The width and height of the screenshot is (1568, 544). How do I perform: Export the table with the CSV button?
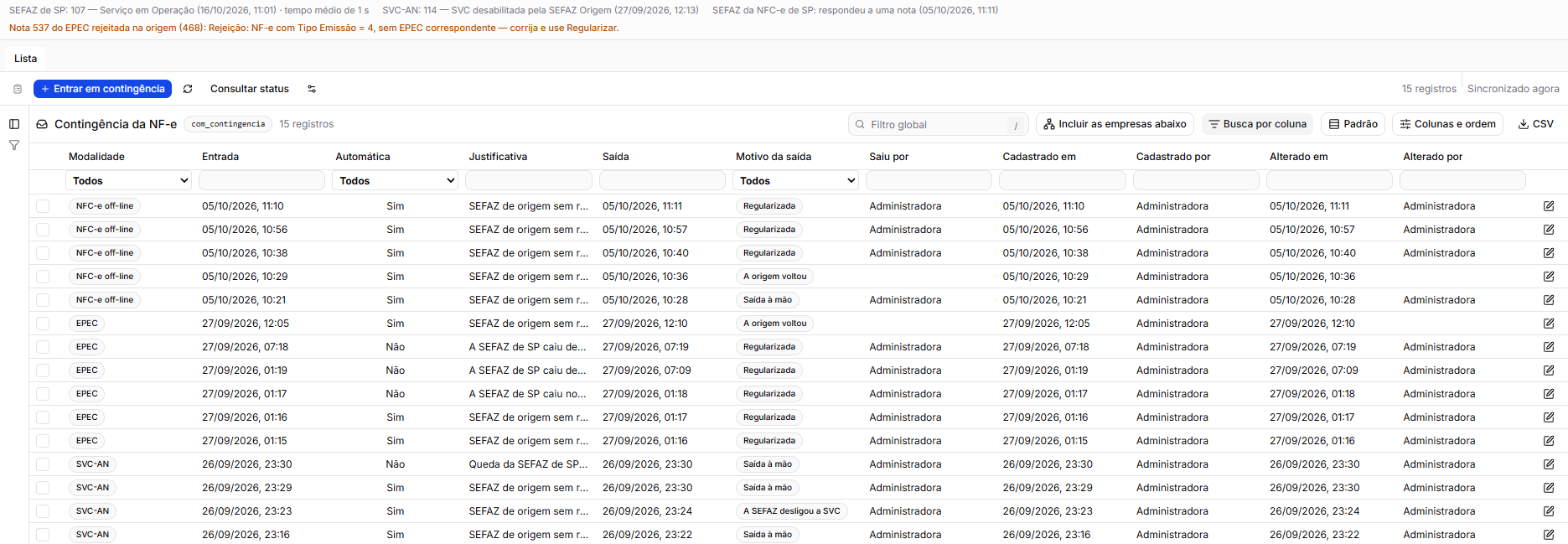click(1535, 125)
